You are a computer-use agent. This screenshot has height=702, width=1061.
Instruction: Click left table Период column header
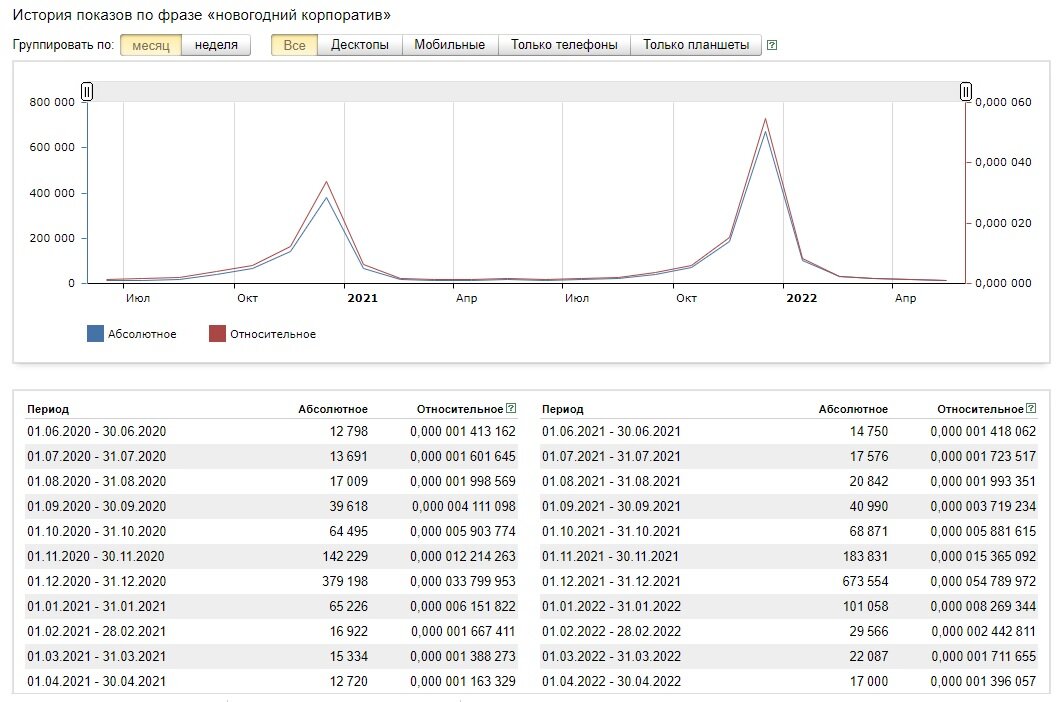click(x=48, y=409)
